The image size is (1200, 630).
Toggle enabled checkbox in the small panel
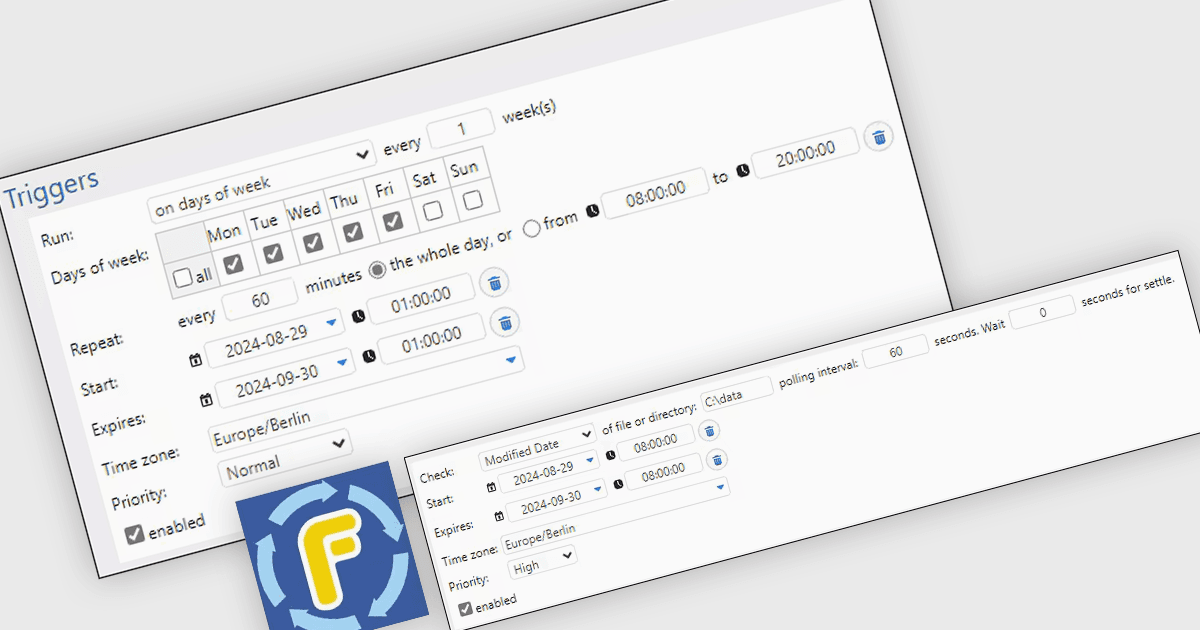465,608
